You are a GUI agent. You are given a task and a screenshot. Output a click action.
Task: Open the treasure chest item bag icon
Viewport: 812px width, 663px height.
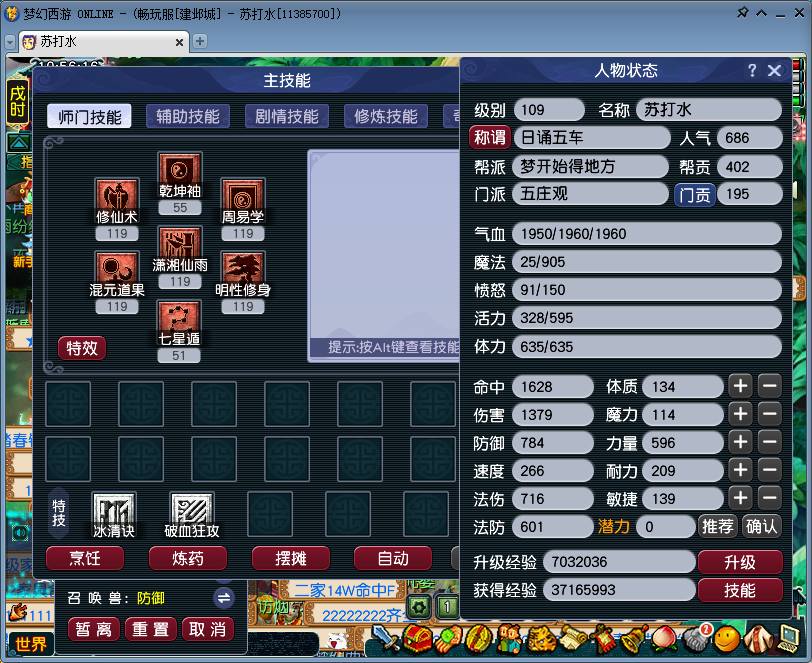click(418, 638)
